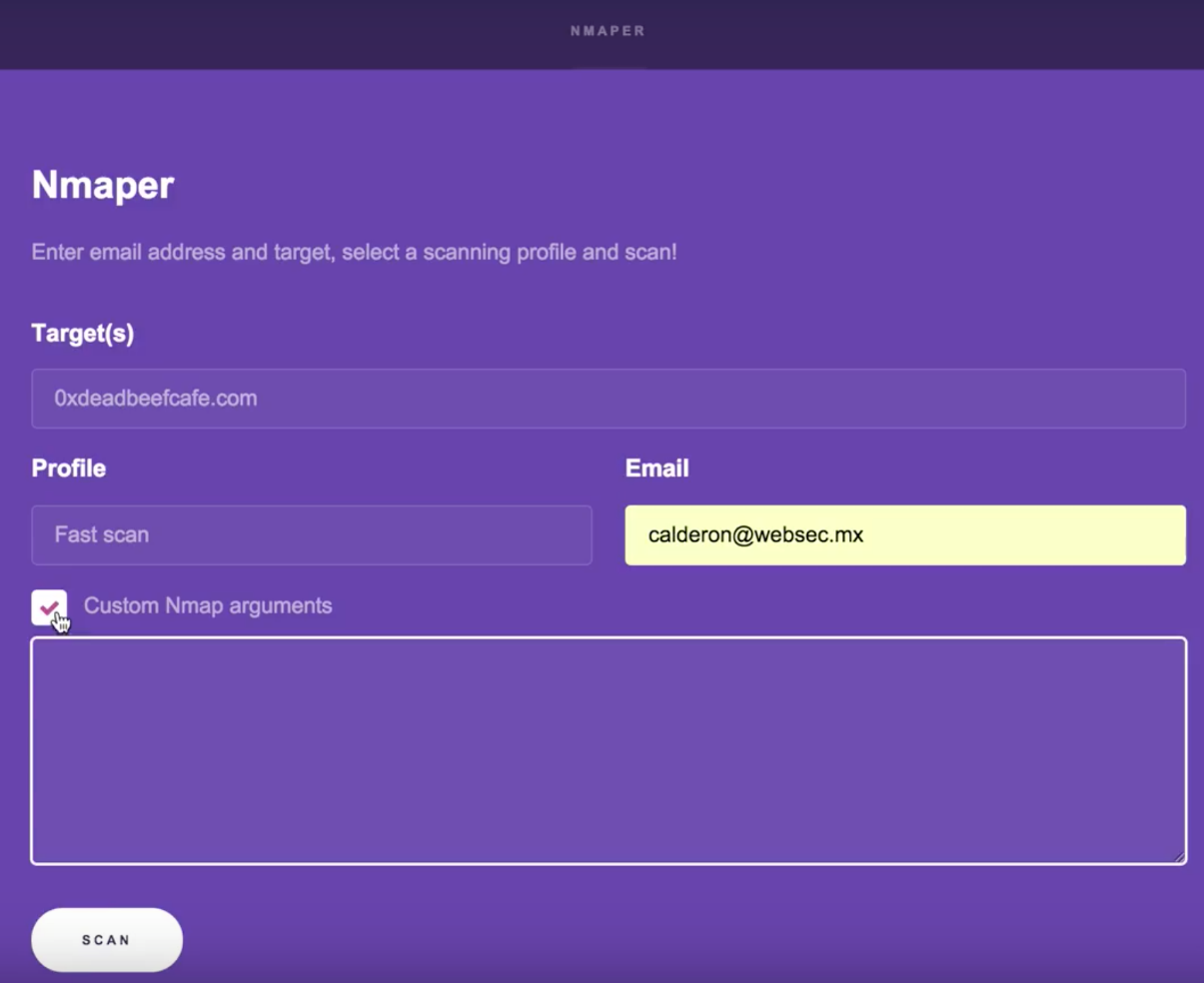Click the 0xdeadbeefcafe.com placeholder text
This screenshot has height=983, width=1204.
tap(156, 399)
